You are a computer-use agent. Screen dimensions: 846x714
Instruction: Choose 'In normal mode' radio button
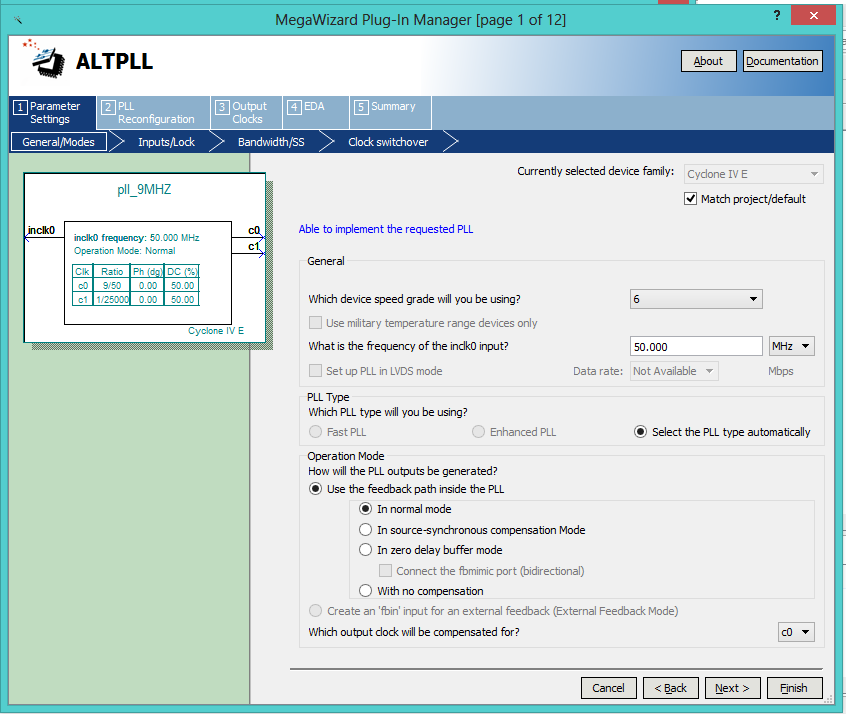click(365, 509)
